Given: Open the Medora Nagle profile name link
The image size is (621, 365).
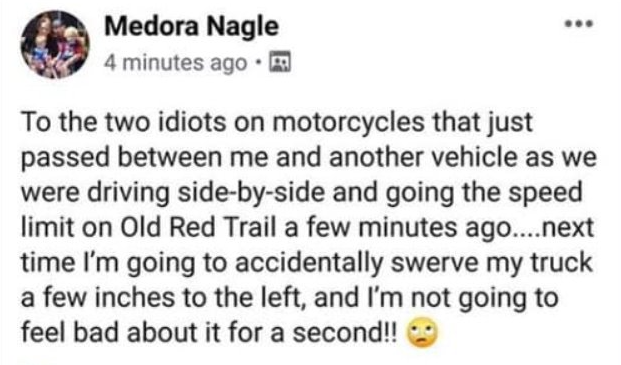Looking at the screenshot, I should click(x=192, y=27).
